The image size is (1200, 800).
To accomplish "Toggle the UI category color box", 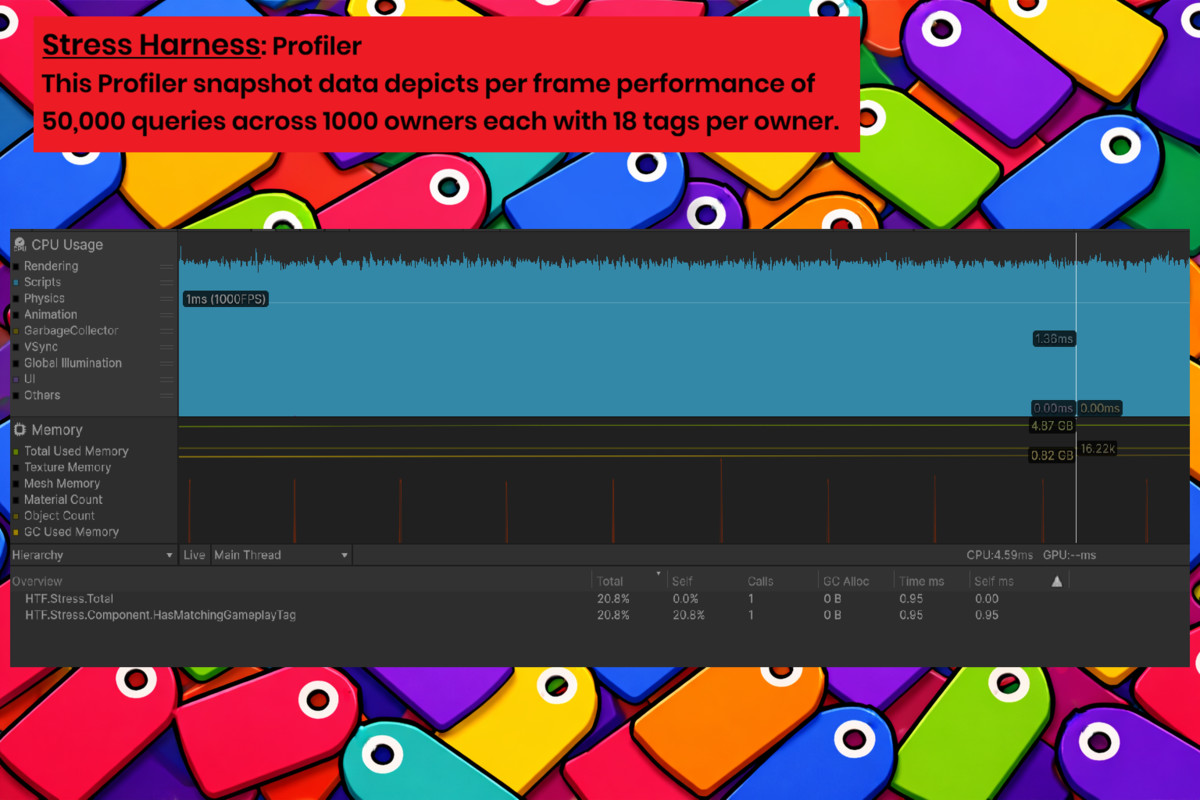I will click(16, 380).
